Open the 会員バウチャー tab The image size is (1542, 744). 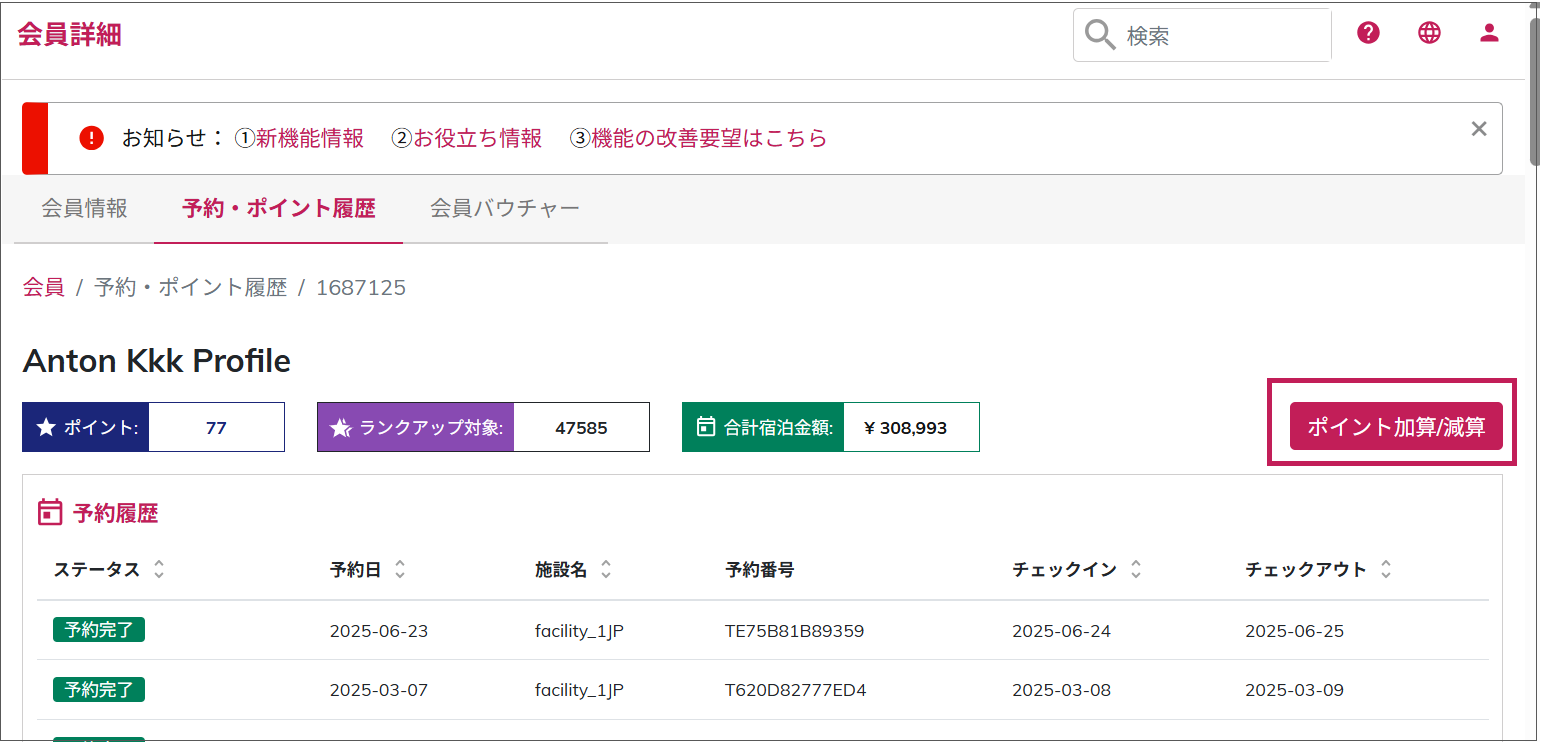tap(505, 209)
